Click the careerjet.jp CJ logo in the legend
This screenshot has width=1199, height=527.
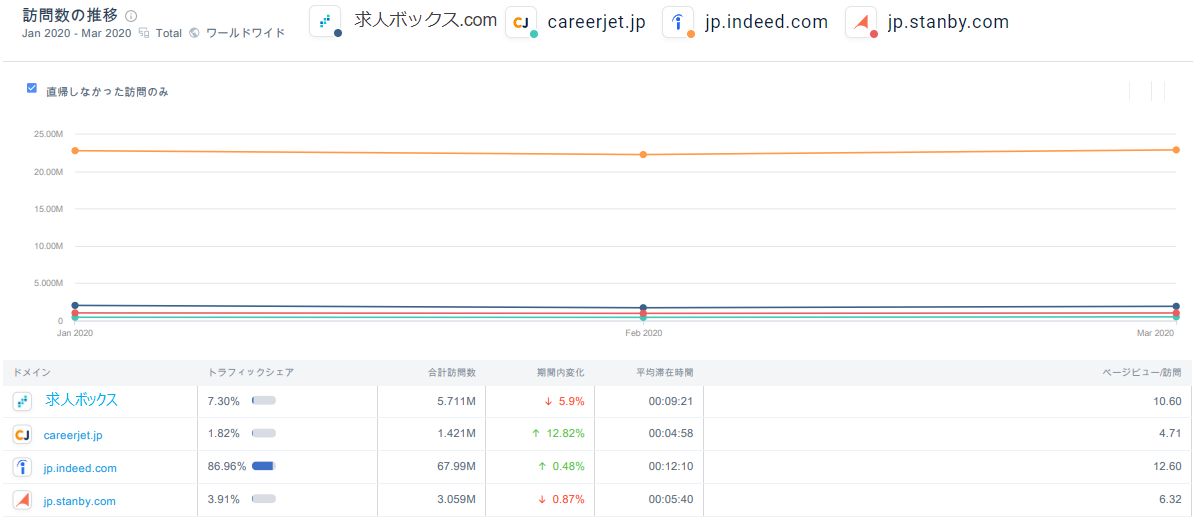click(x=522, y=22)
